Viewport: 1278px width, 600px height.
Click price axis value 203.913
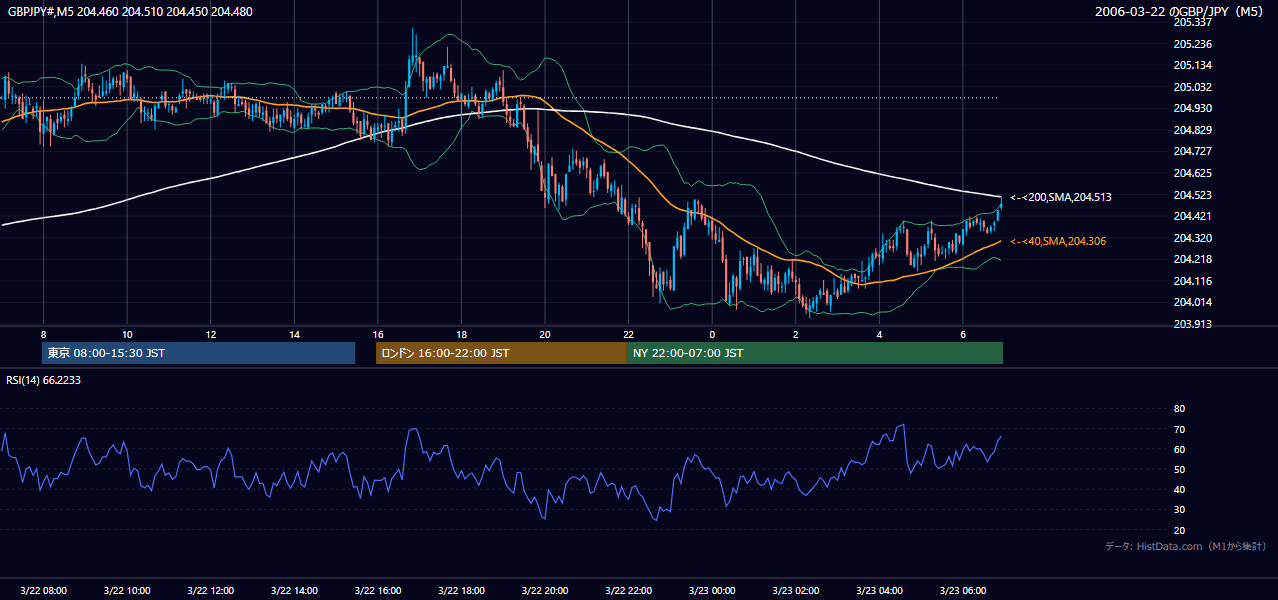1192,324
